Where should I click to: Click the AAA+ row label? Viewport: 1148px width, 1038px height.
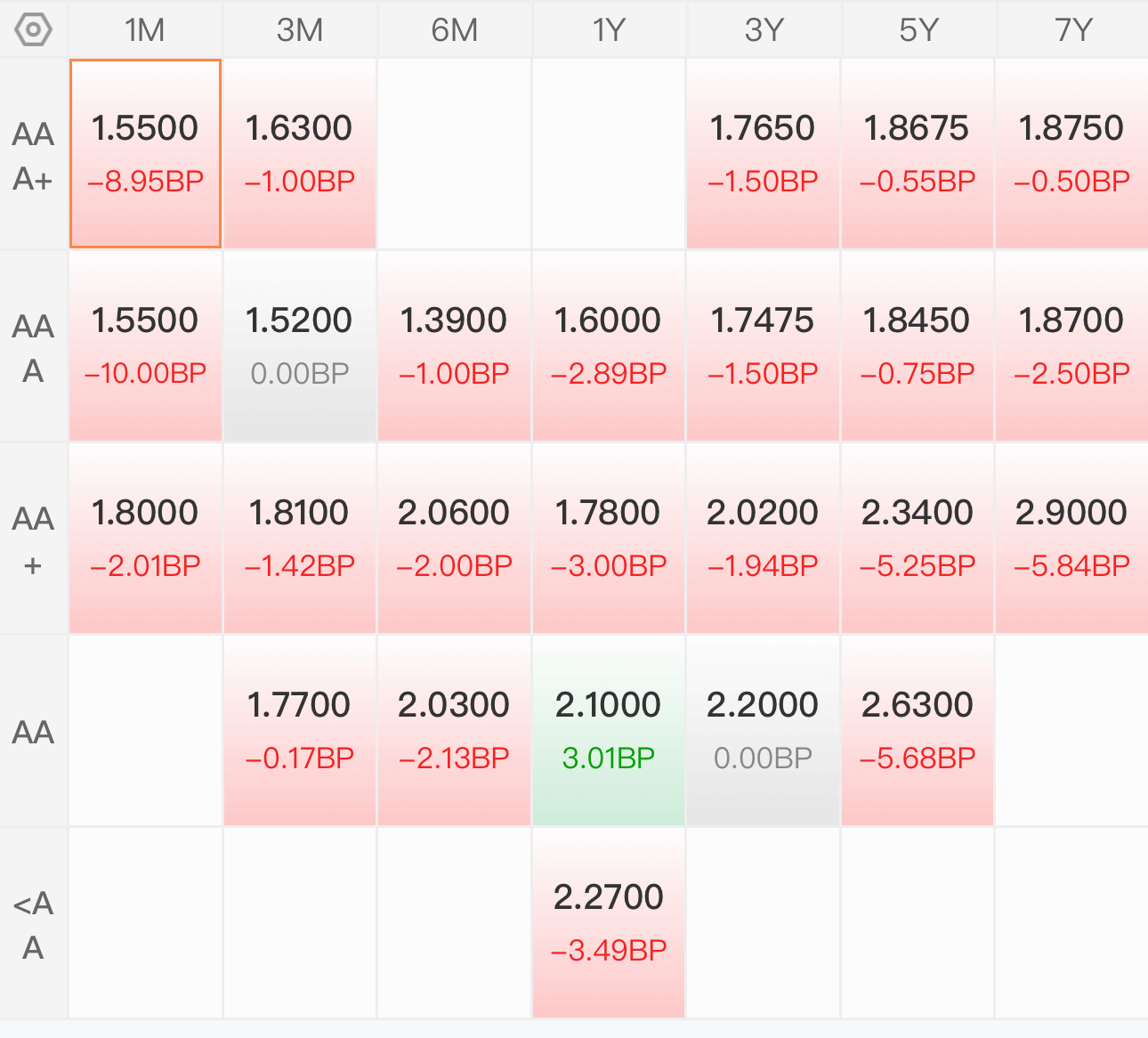pyautogui.click(x=34, y=156)
